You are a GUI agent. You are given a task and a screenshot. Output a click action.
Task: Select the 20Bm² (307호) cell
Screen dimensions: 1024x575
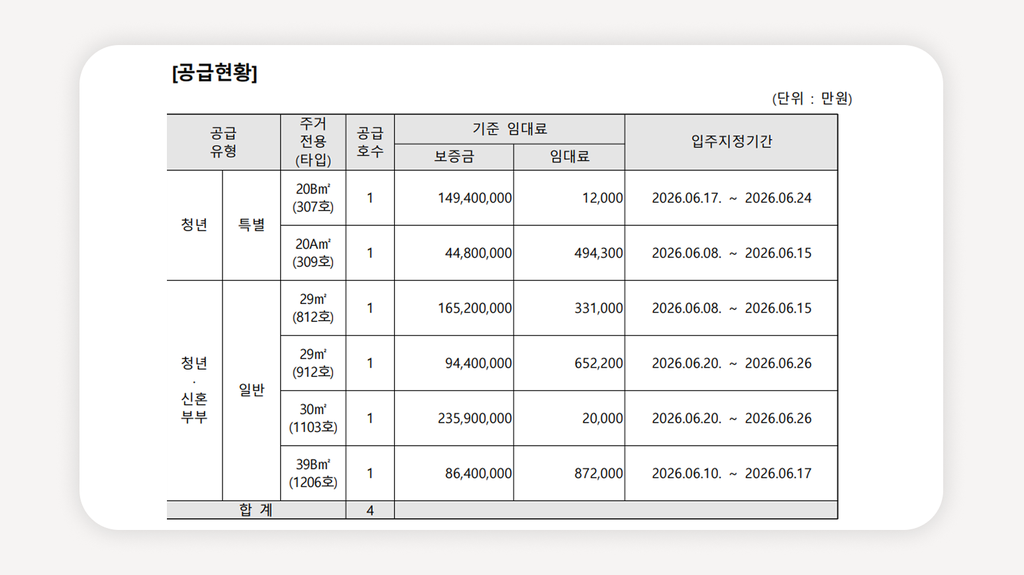(x=313, y=198)
